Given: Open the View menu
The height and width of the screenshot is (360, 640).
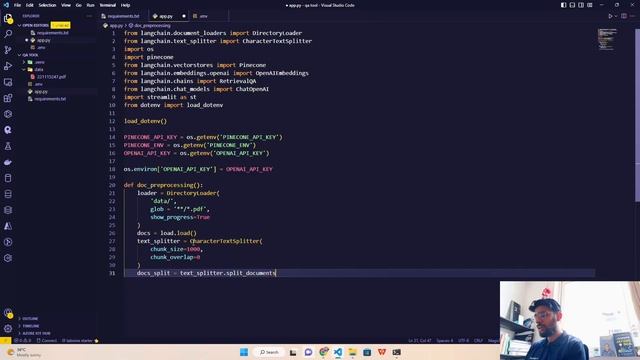Looking at the screenshot, I should coord(66,5).
